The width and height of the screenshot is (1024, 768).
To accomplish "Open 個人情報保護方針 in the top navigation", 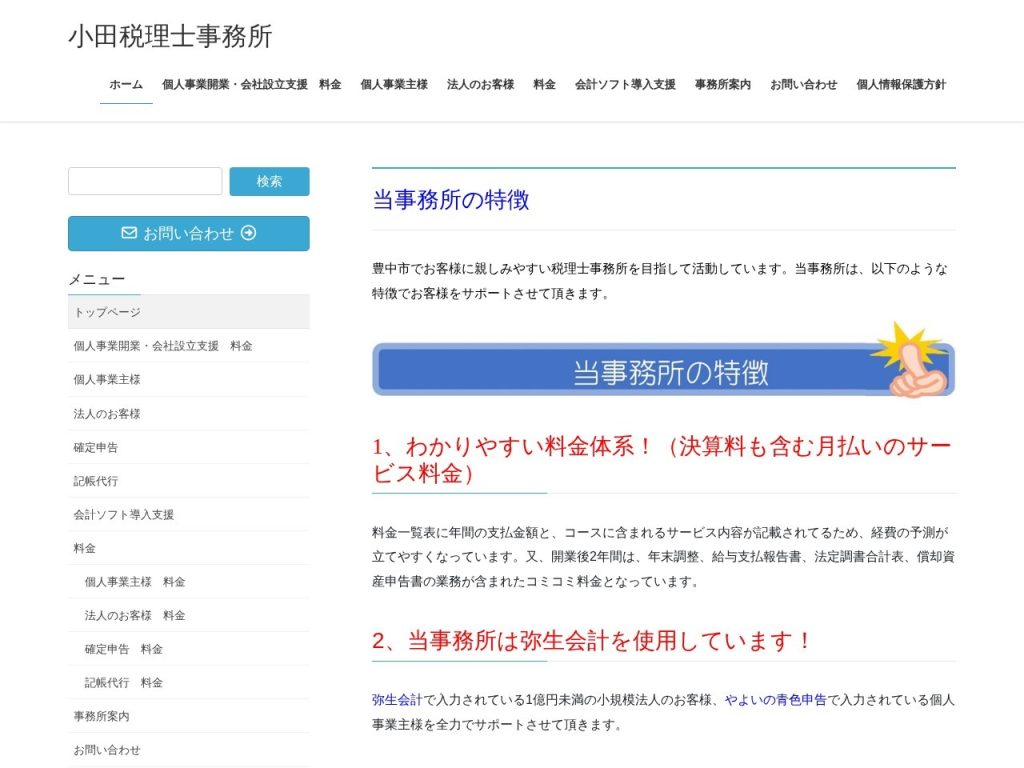I will (x=901, y=84).
